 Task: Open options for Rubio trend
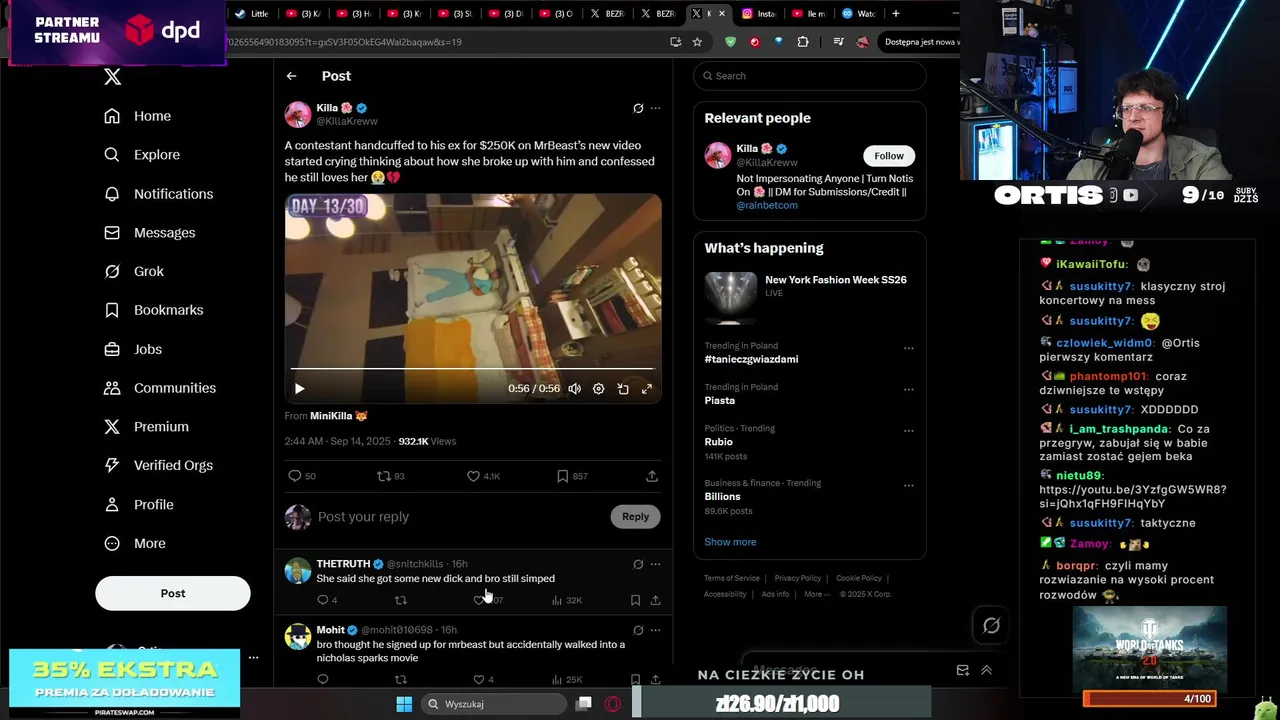pos(909,430)
